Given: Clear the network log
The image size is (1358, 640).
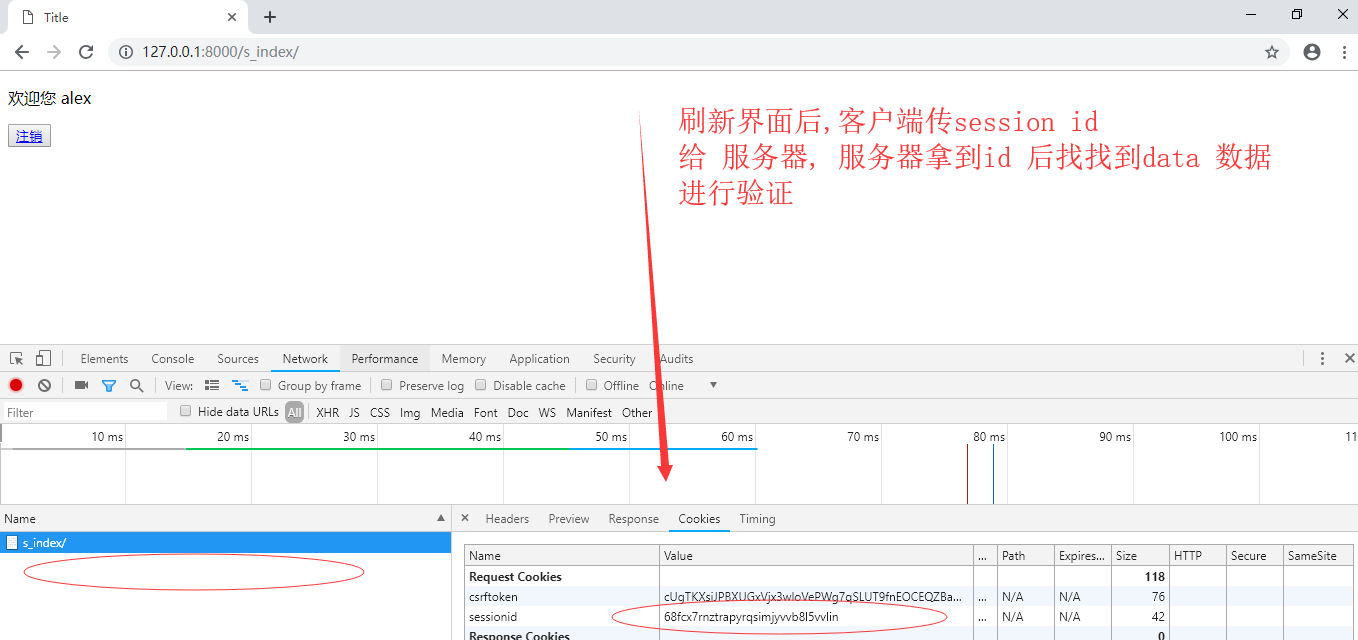Looking at the screenshot, I should (44, 386).
